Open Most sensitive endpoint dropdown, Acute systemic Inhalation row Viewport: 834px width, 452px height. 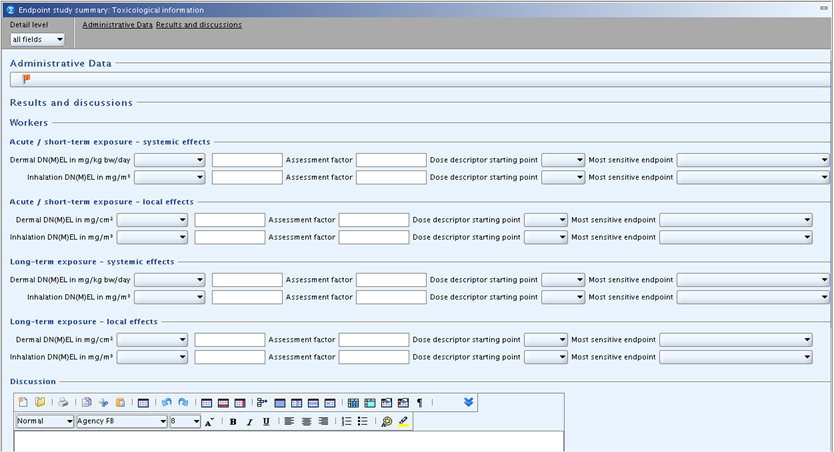[x=753, y=177]
